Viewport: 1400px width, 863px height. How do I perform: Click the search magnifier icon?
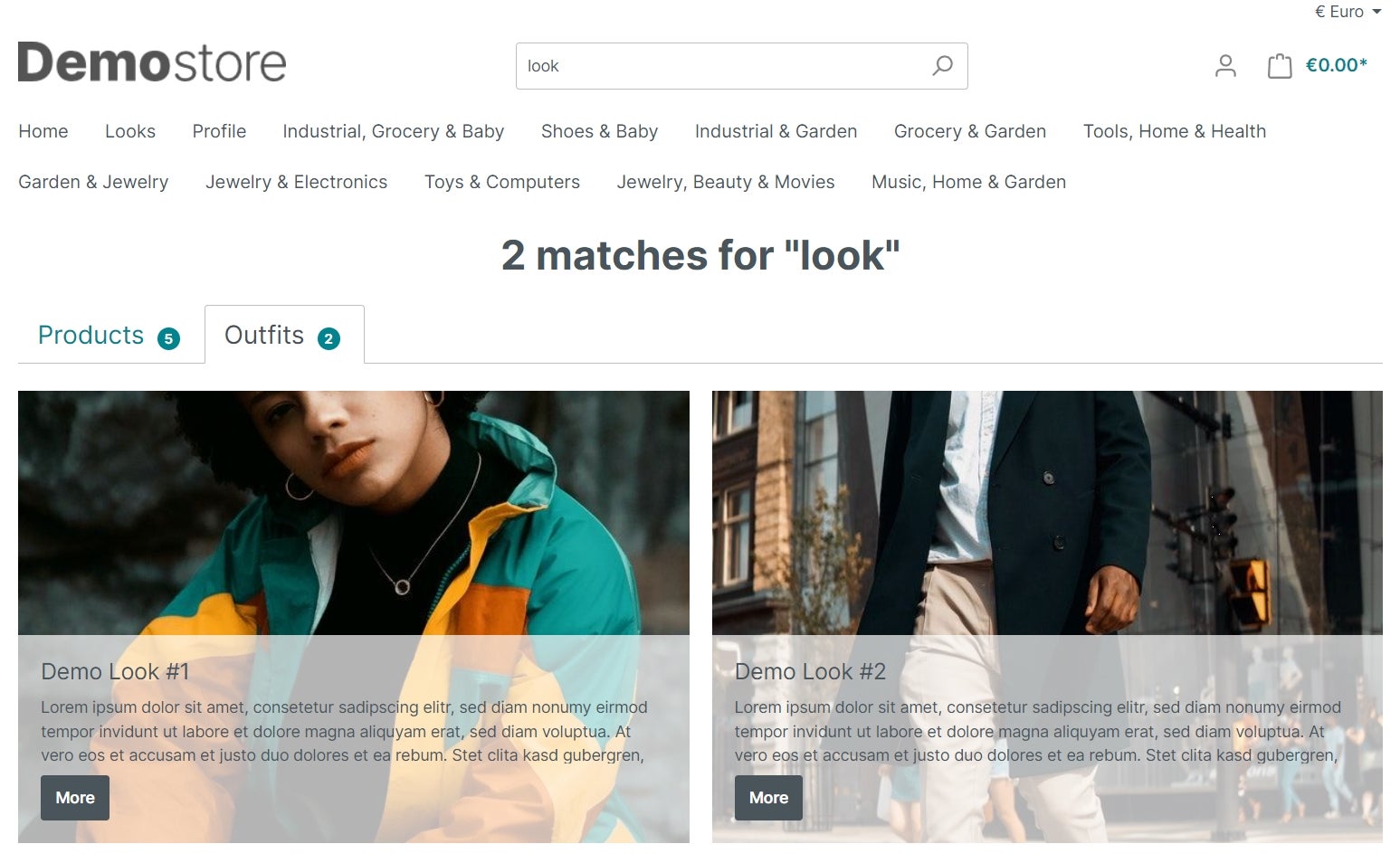tap(942, 66)
